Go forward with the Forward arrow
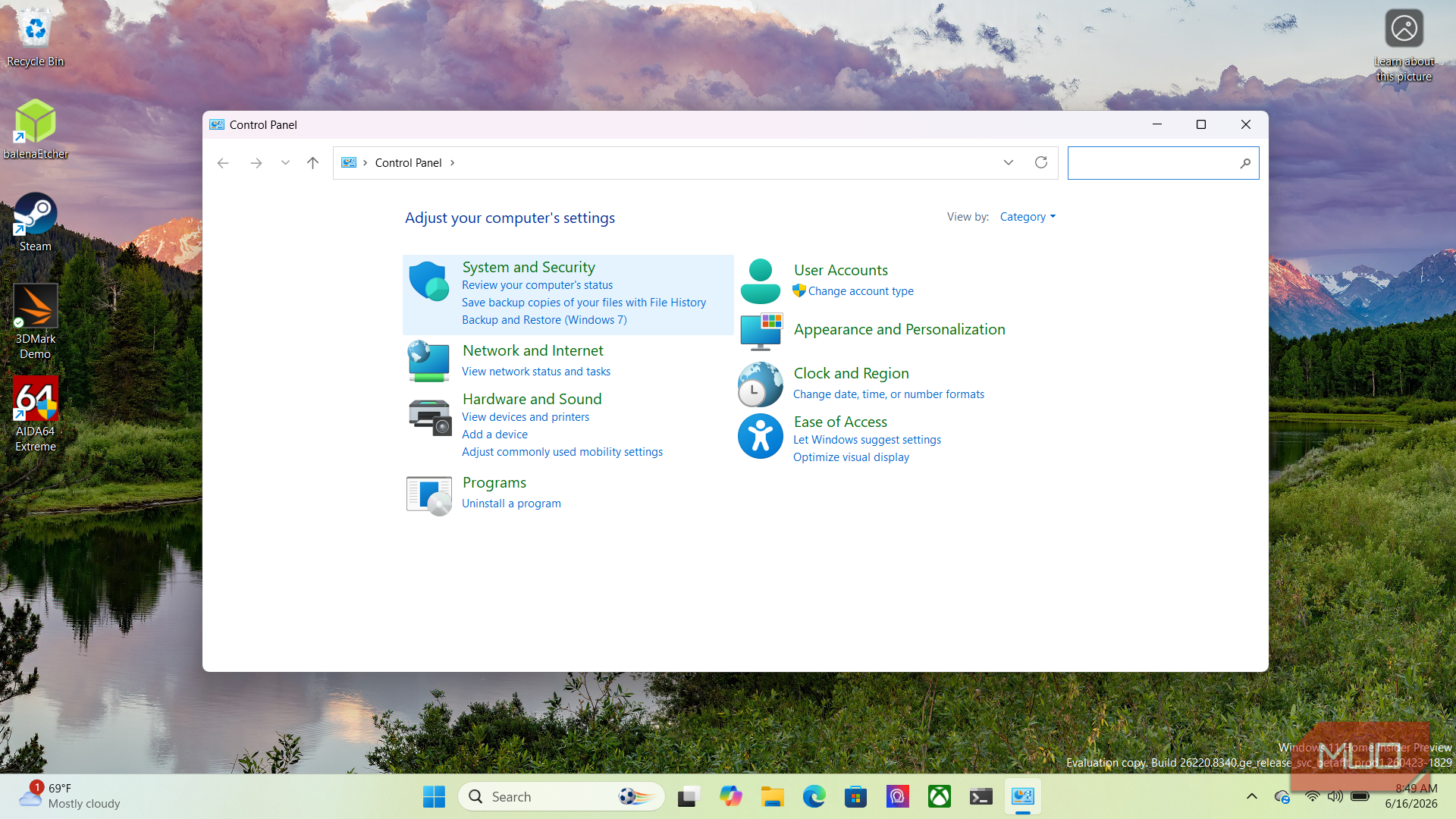 click(256, 163)
